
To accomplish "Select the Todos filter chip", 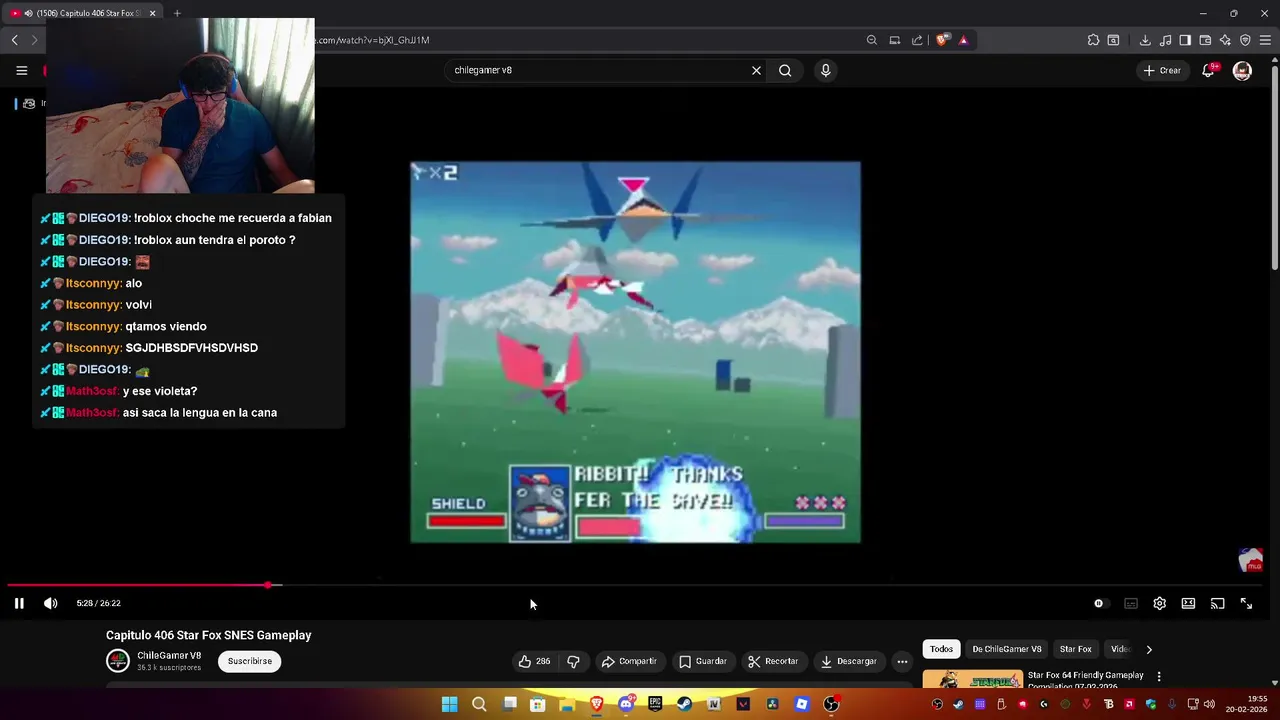I will pos(941,649).
